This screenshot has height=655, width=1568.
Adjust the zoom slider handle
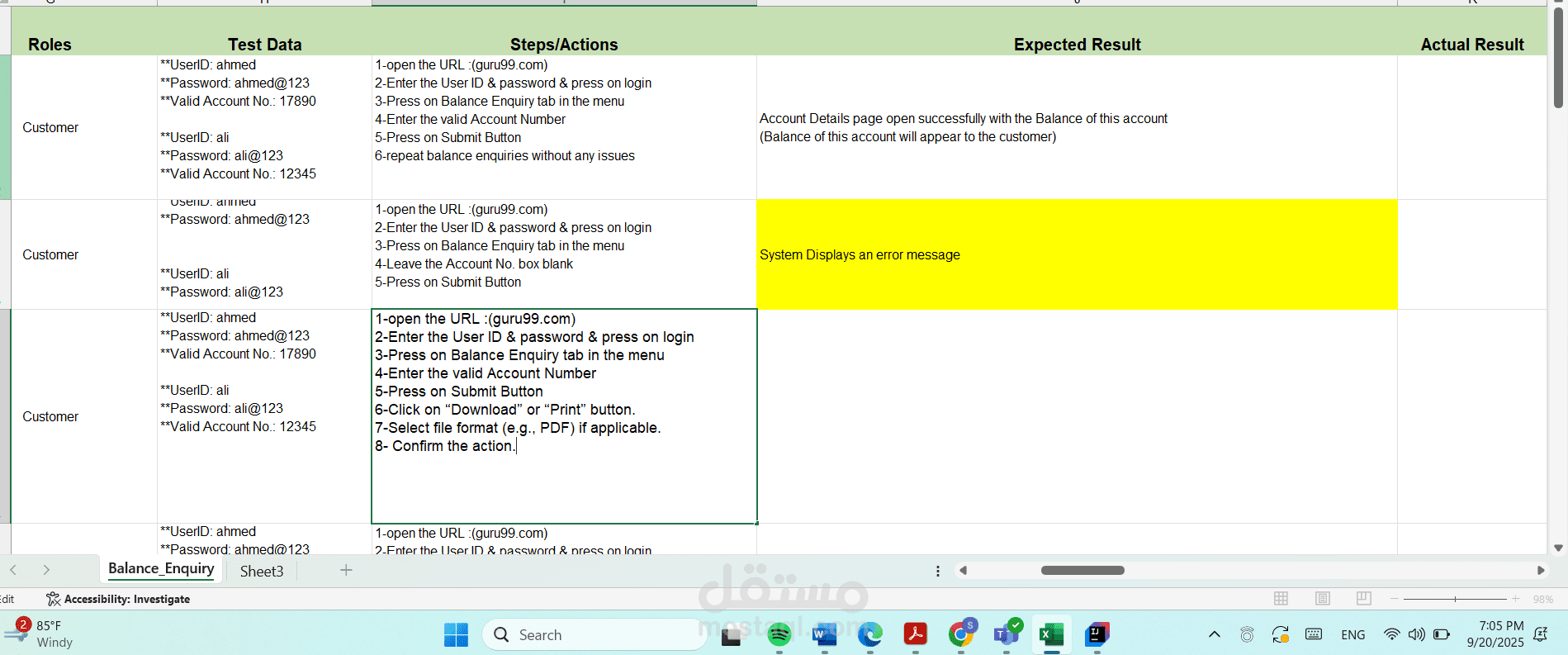point(1455,598)
